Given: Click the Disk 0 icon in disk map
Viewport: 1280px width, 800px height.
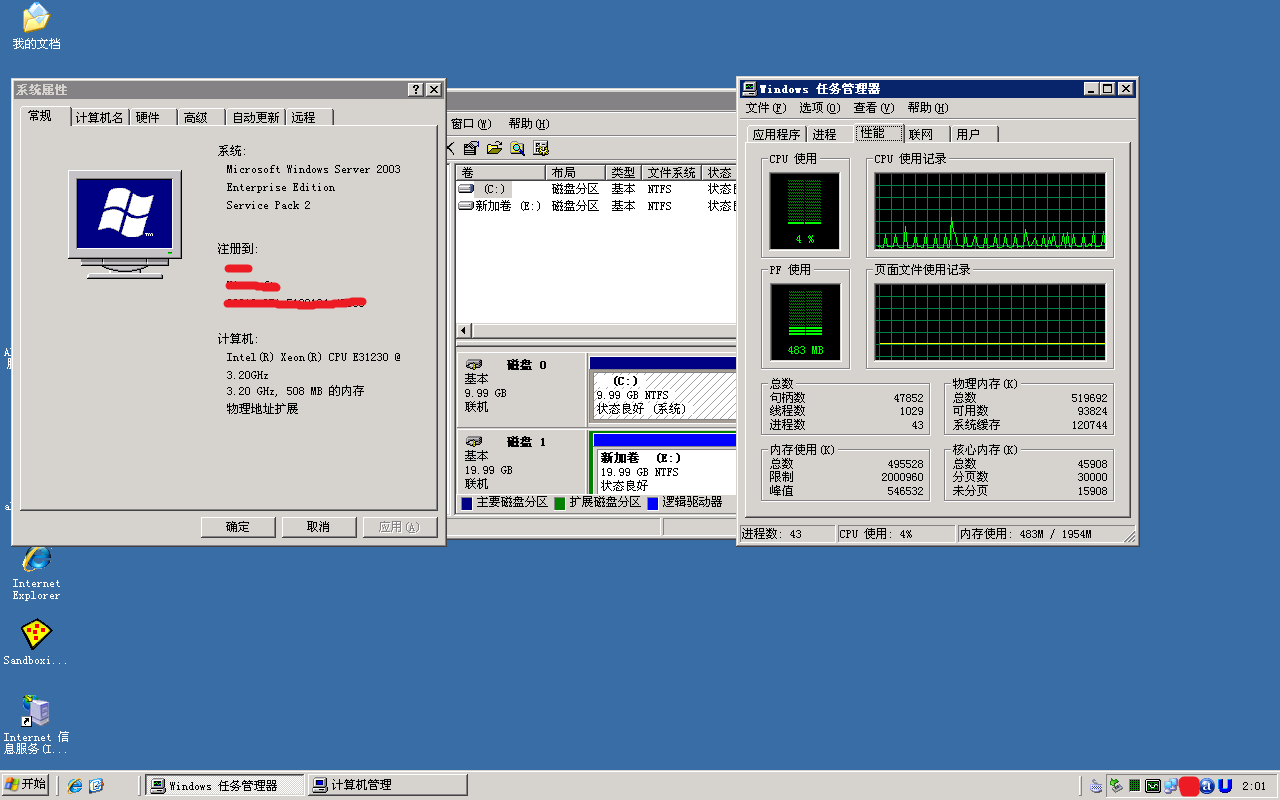Looking at the screenshot, I should (474, 365).
